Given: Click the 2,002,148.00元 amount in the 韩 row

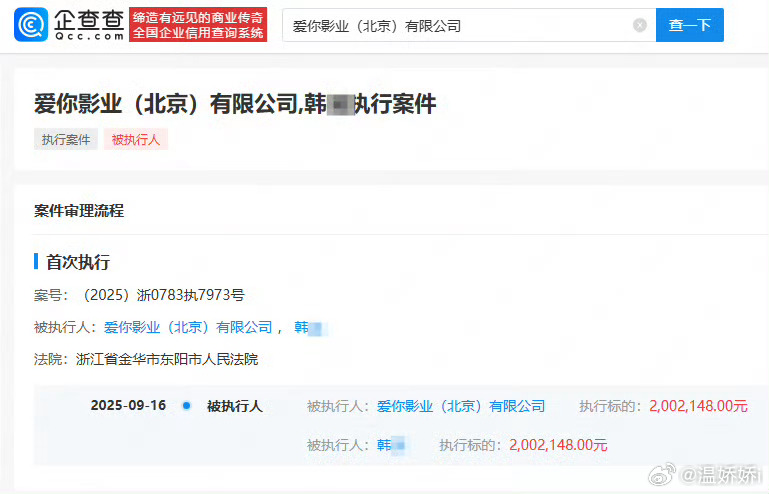Looking at the screenshot, I should pyautogui.click(x=558, y=445).
